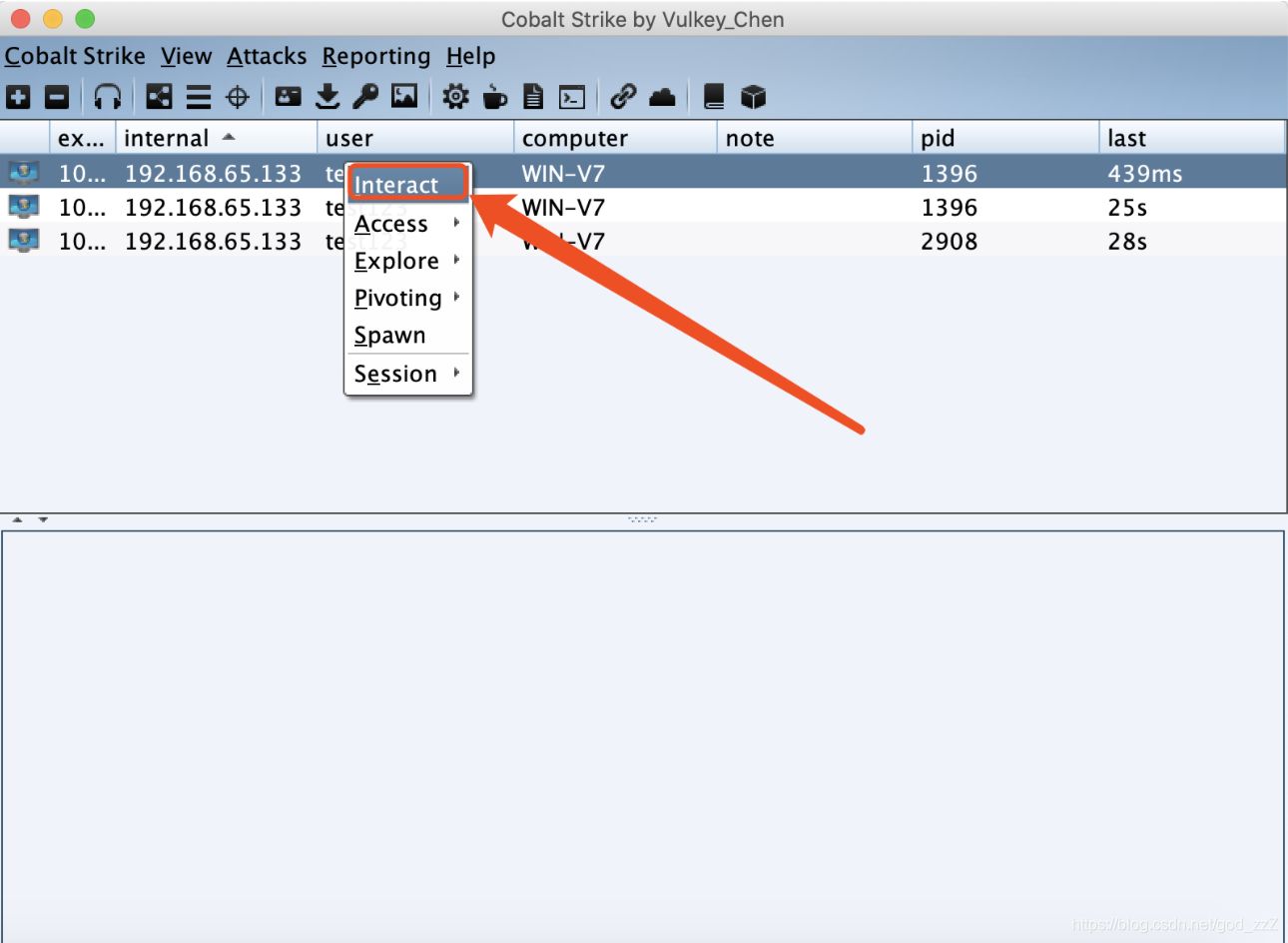Open the Help menu

click(x=471, y=56)
